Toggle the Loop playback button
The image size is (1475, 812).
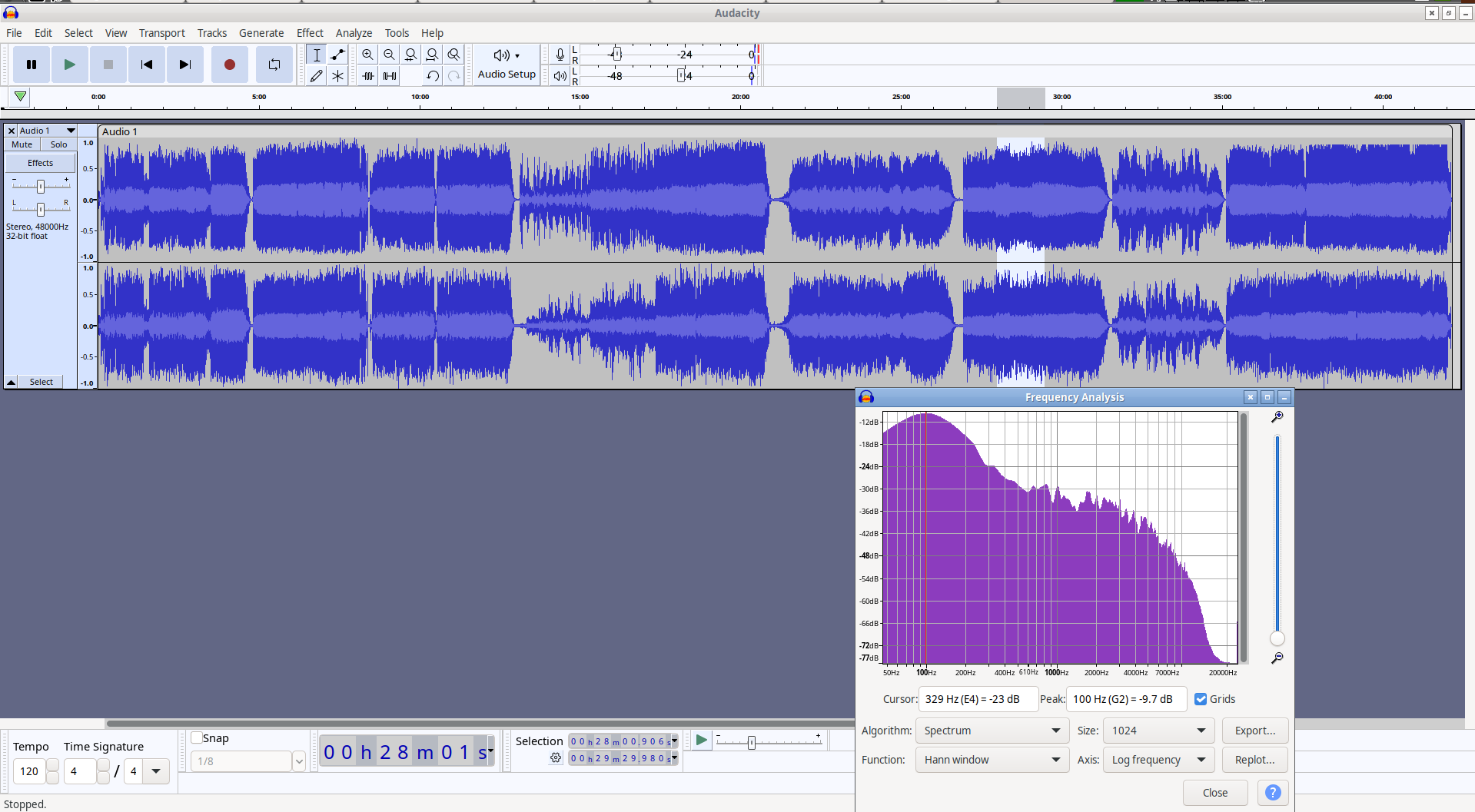click(274, 65)
